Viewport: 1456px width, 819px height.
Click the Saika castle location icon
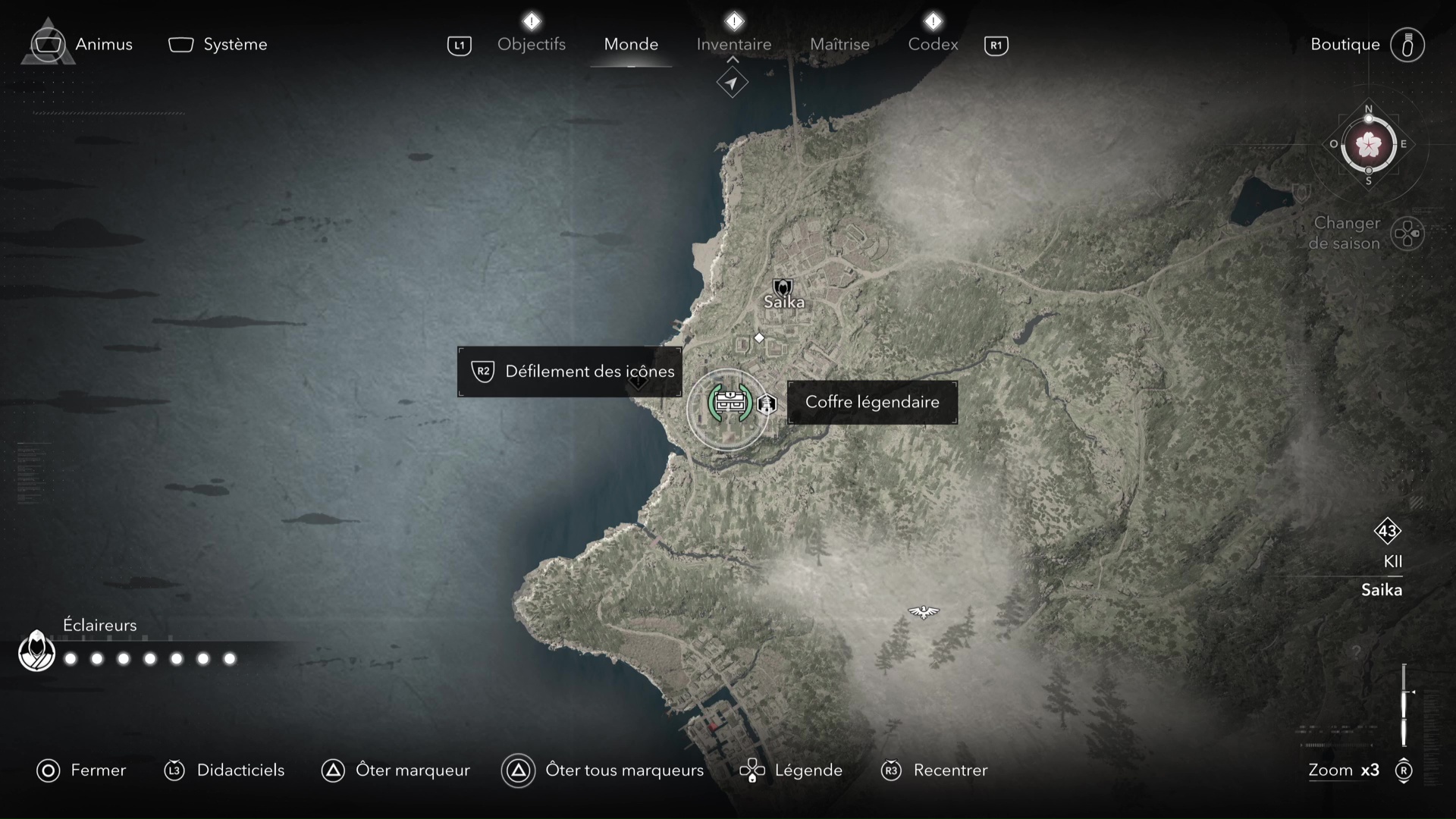coord(783,287)
